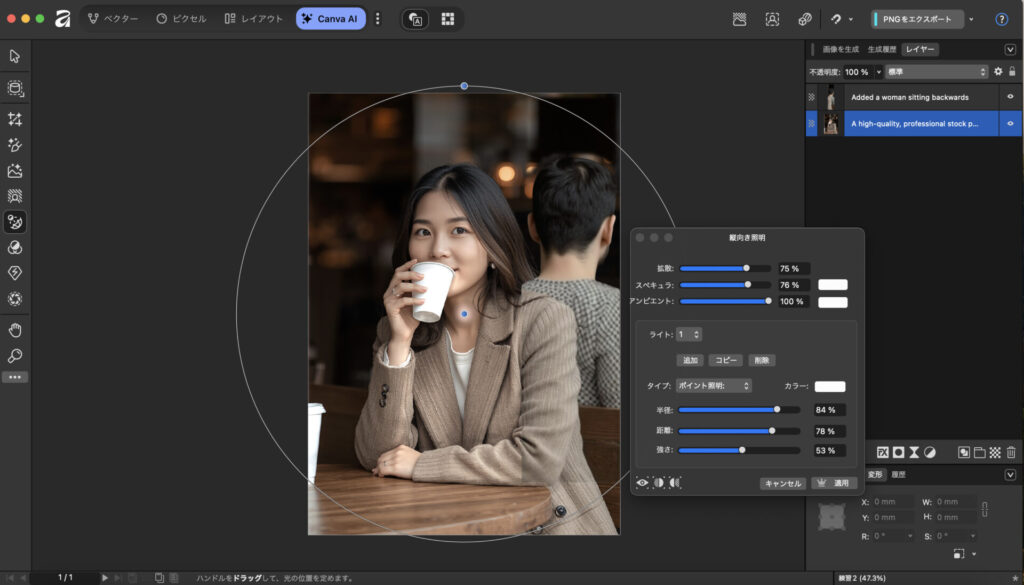Image resolution: width=1024 pixels, height=585 pixels.
Task: Click the キャンセル button
Action: tap(782, 483)
